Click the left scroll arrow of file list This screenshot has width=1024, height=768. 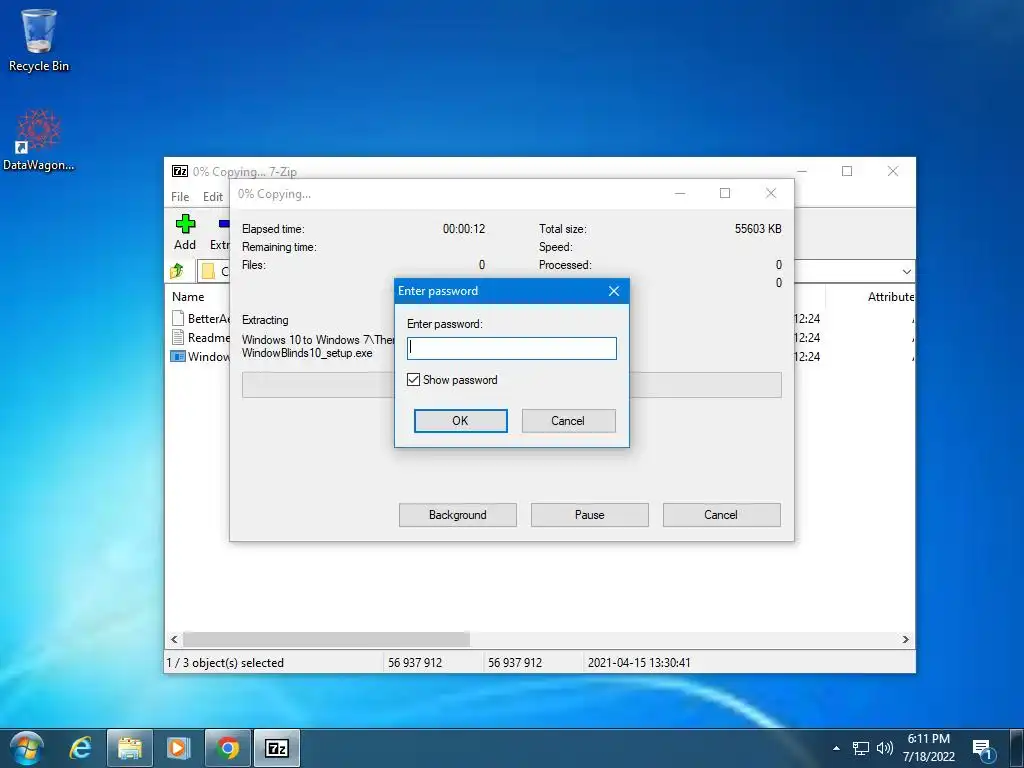point(174,639)
